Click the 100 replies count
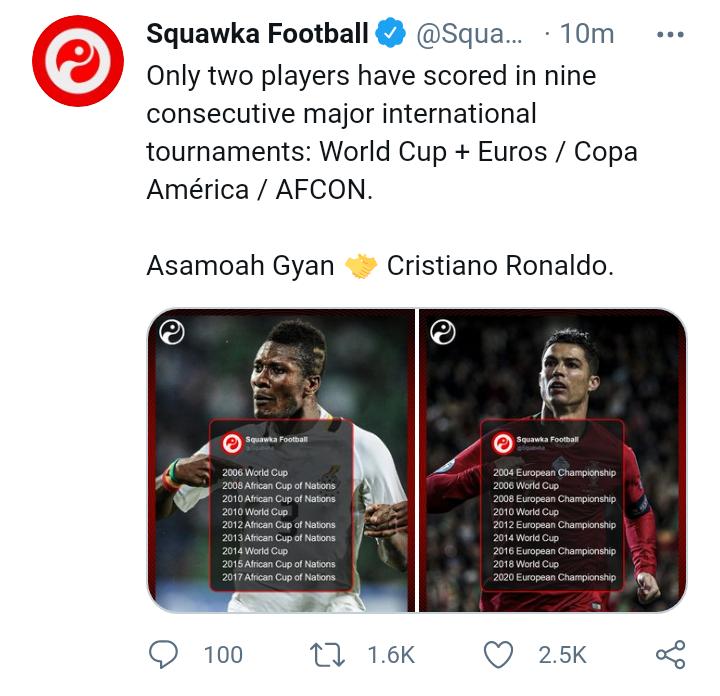The height and width of the screenshot is (696, 720). click(x=223, y=655)
